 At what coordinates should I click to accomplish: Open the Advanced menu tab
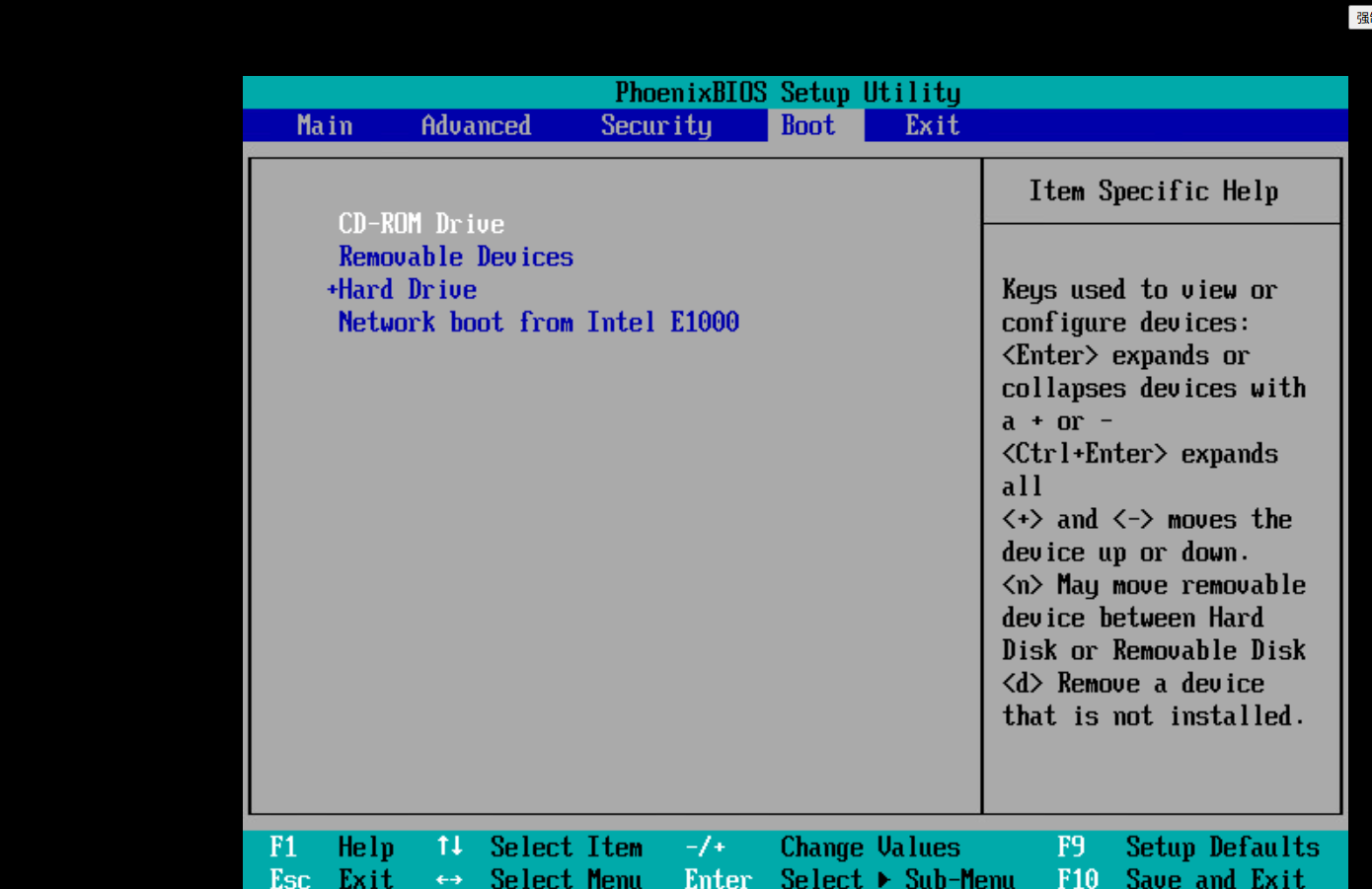coord(476,125)
